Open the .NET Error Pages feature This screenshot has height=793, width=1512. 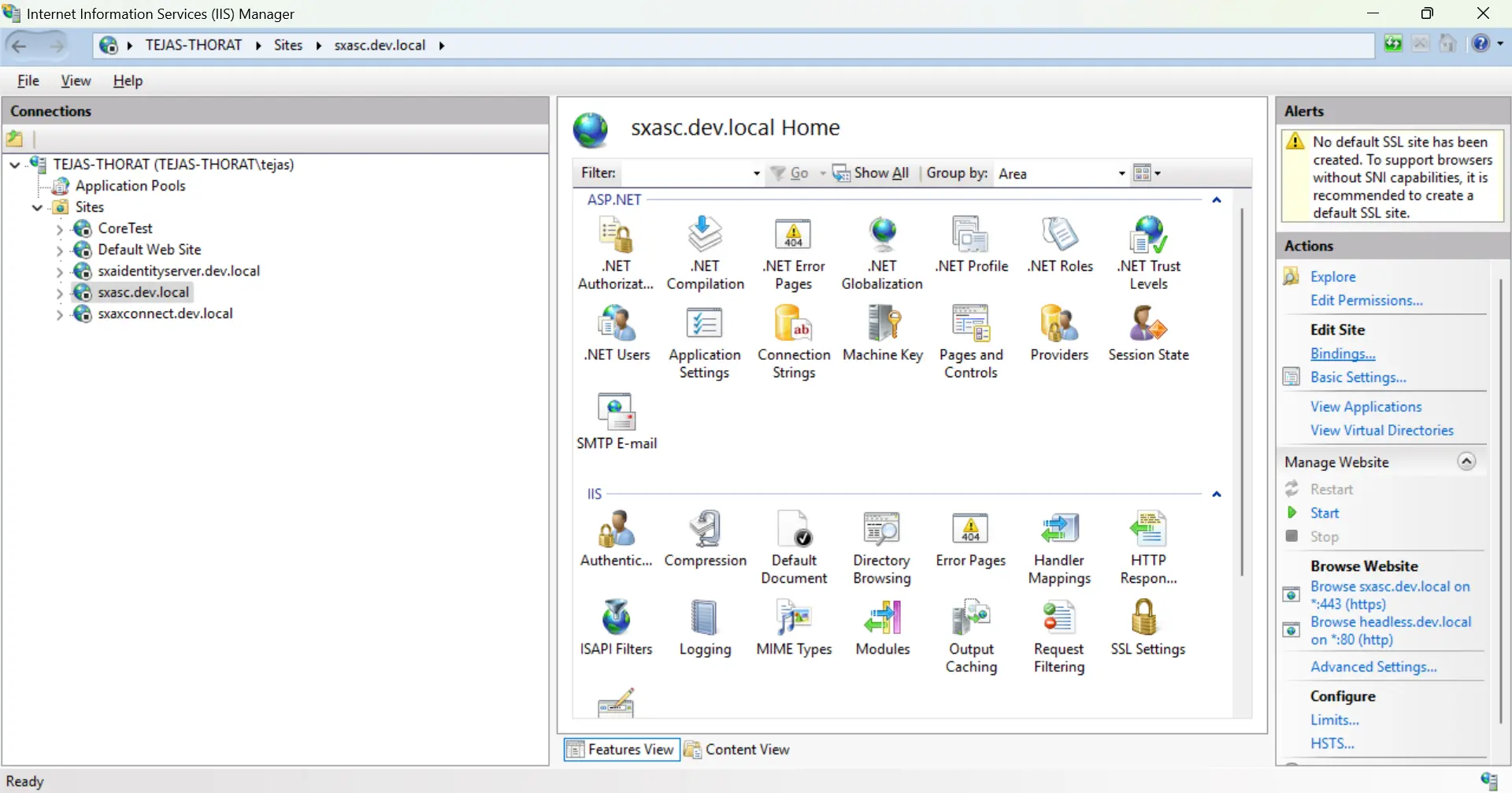click(793, 253)
